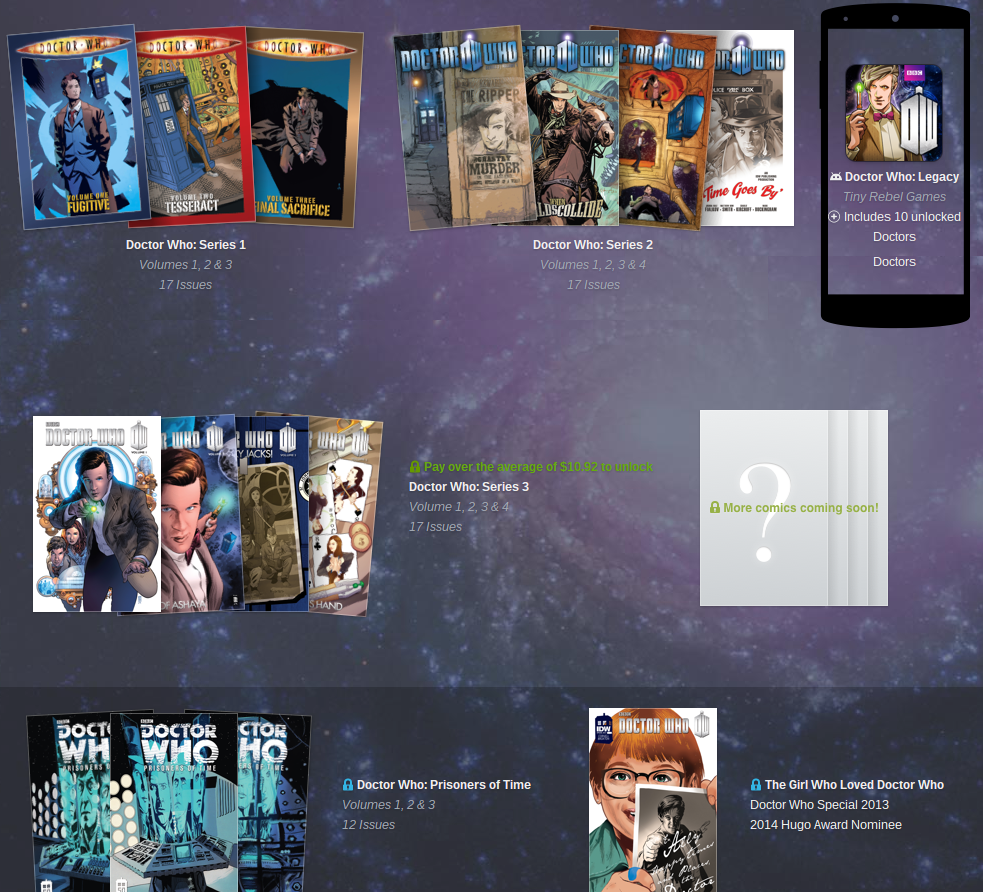
Task: Click the Volumes 1, 2 & 3 text under Series 1
Action: pos(186,265)
